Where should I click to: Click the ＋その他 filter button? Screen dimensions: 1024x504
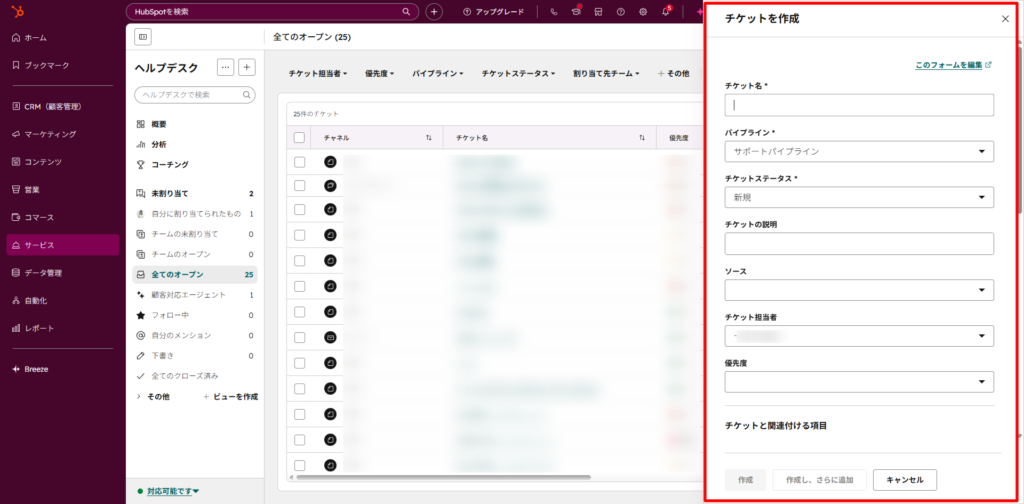(x=673, y=74)
